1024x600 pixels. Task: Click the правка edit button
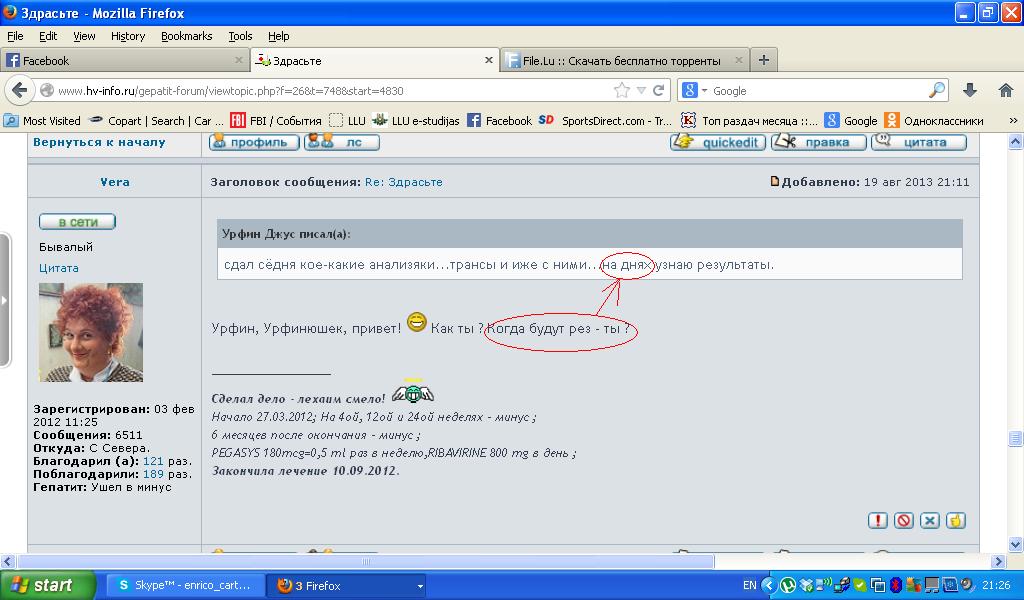pos(819,142)
